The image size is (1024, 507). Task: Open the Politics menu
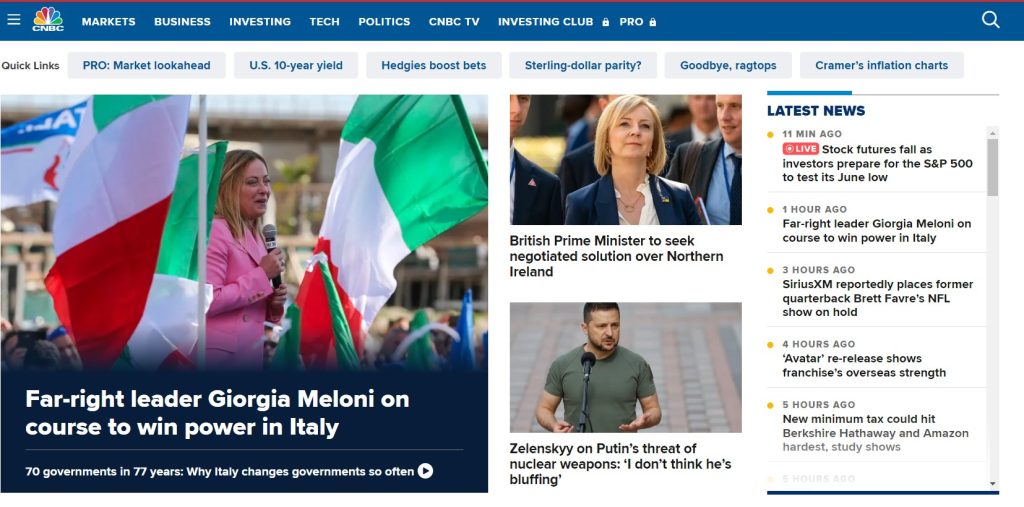coord(384,22)
